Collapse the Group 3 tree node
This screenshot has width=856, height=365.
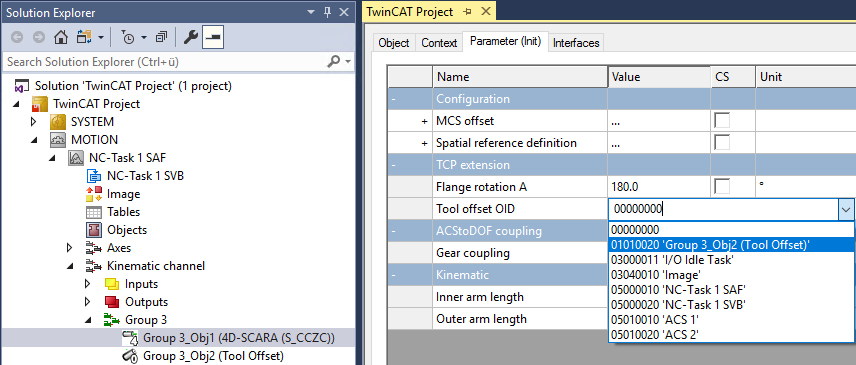pyautogui.click(x=88, y=320)
